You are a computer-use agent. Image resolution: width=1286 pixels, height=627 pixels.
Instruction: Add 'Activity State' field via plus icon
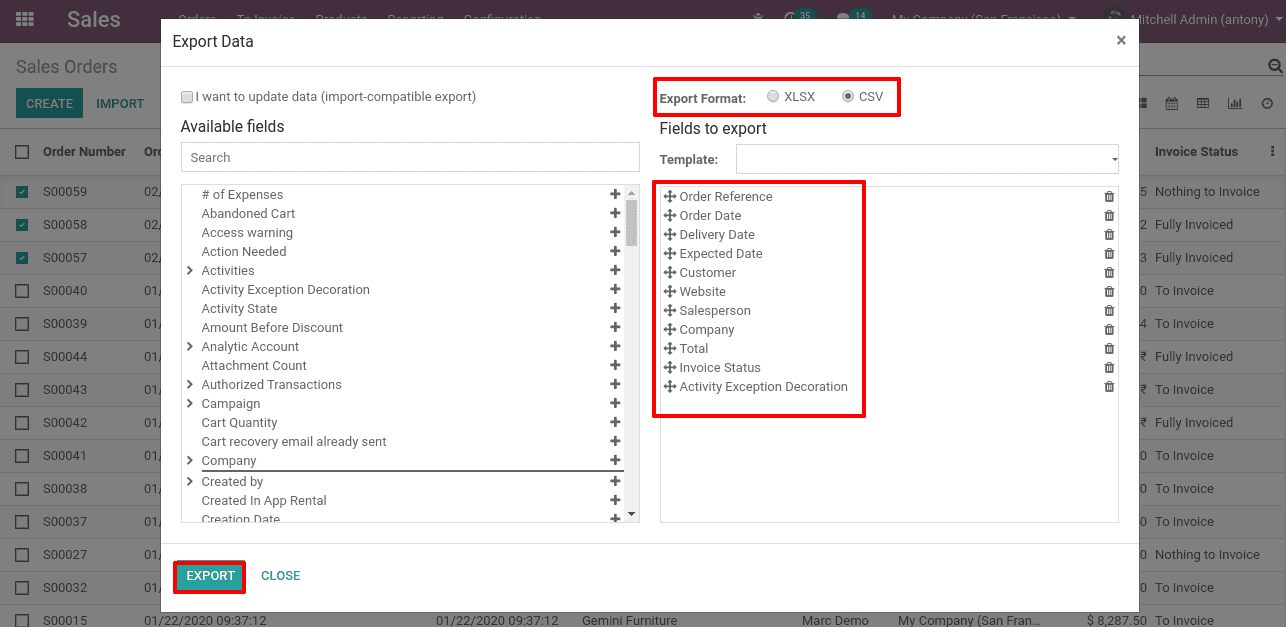click(615, 309)
